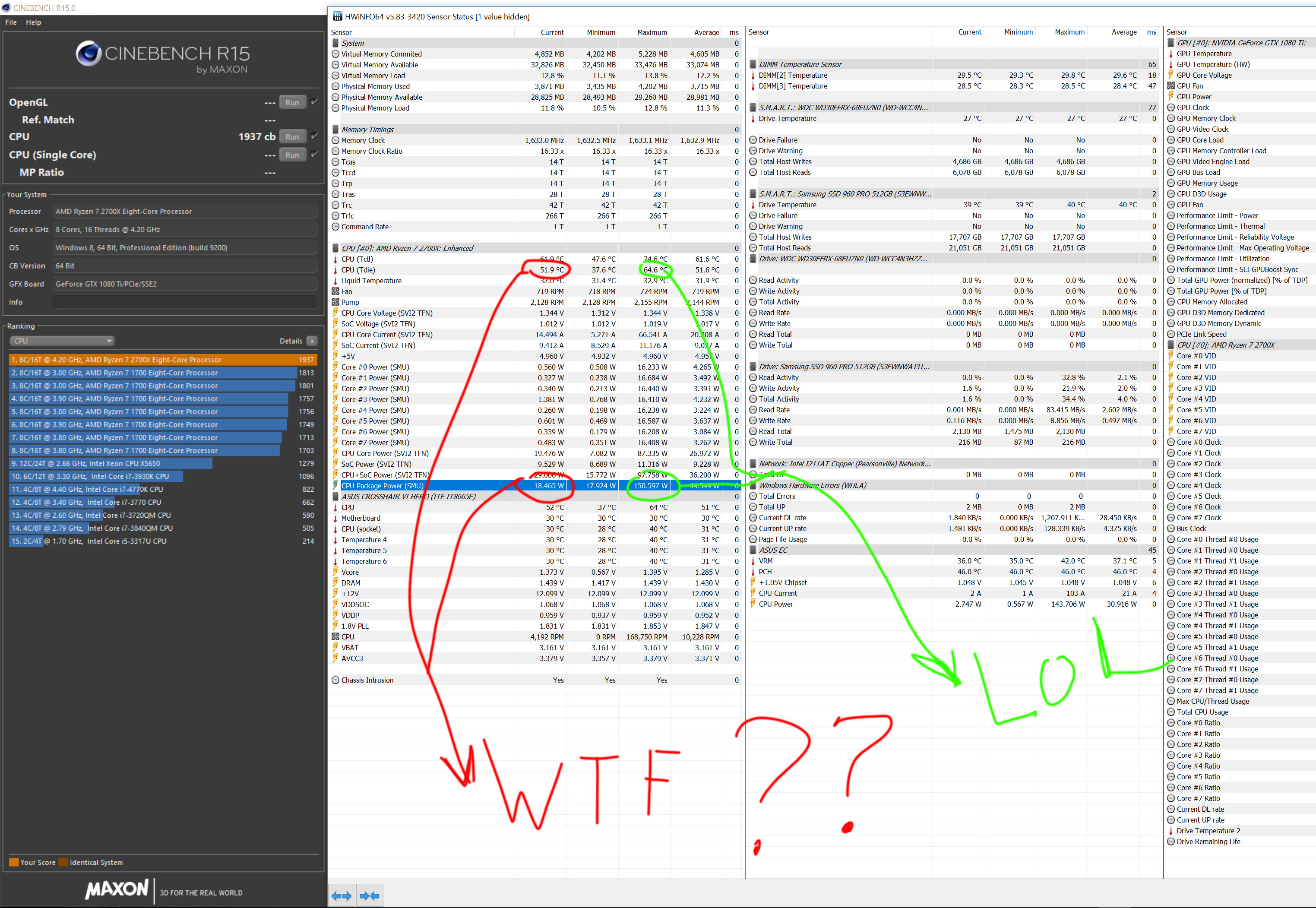Open the File menu
The height and width of the screenshot is (908, 1316).
[11, 22]
